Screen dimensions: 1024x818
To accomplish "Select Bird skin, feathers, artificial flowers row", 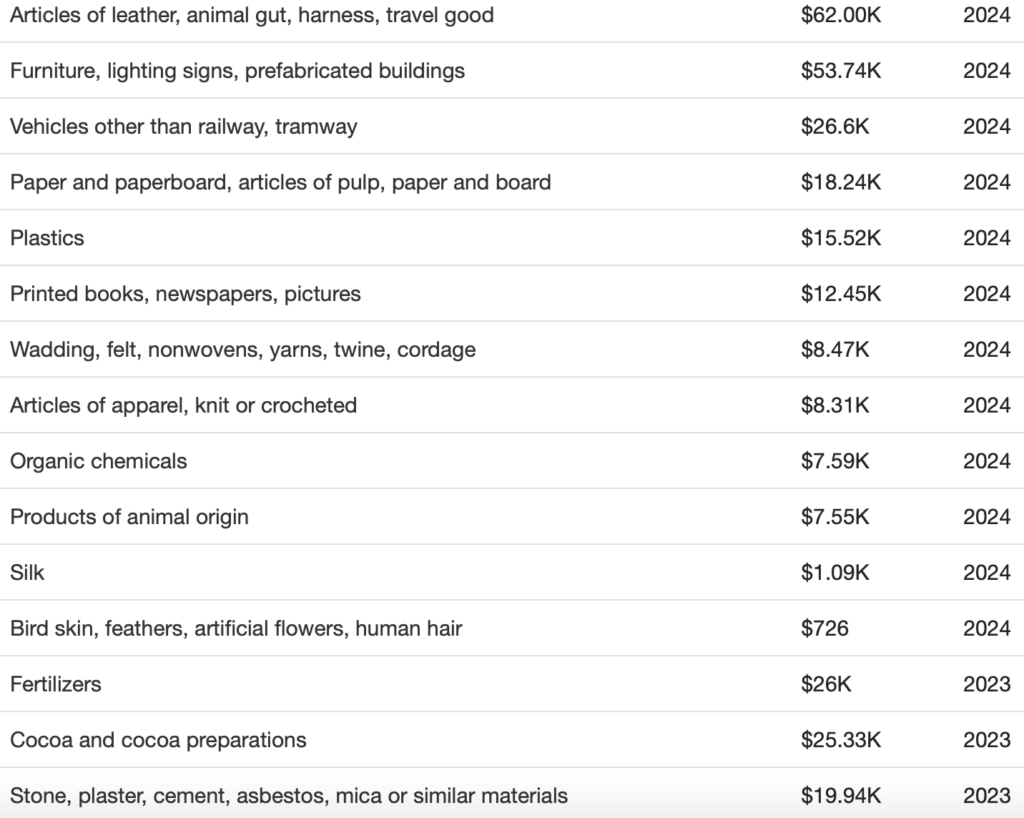I will coord(236,629).
